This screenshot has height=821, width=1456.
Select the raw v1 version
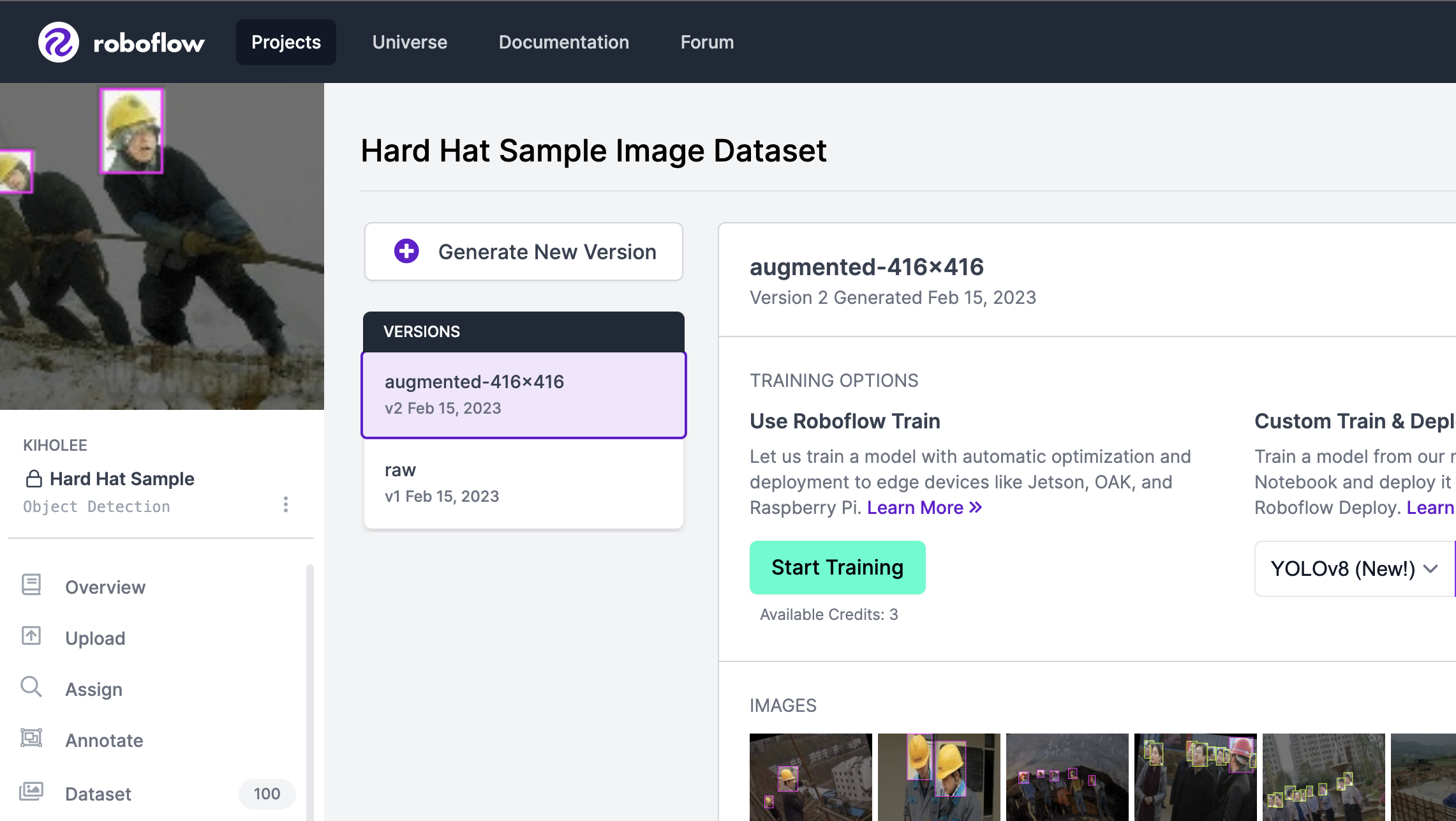[x=523, y=483]
